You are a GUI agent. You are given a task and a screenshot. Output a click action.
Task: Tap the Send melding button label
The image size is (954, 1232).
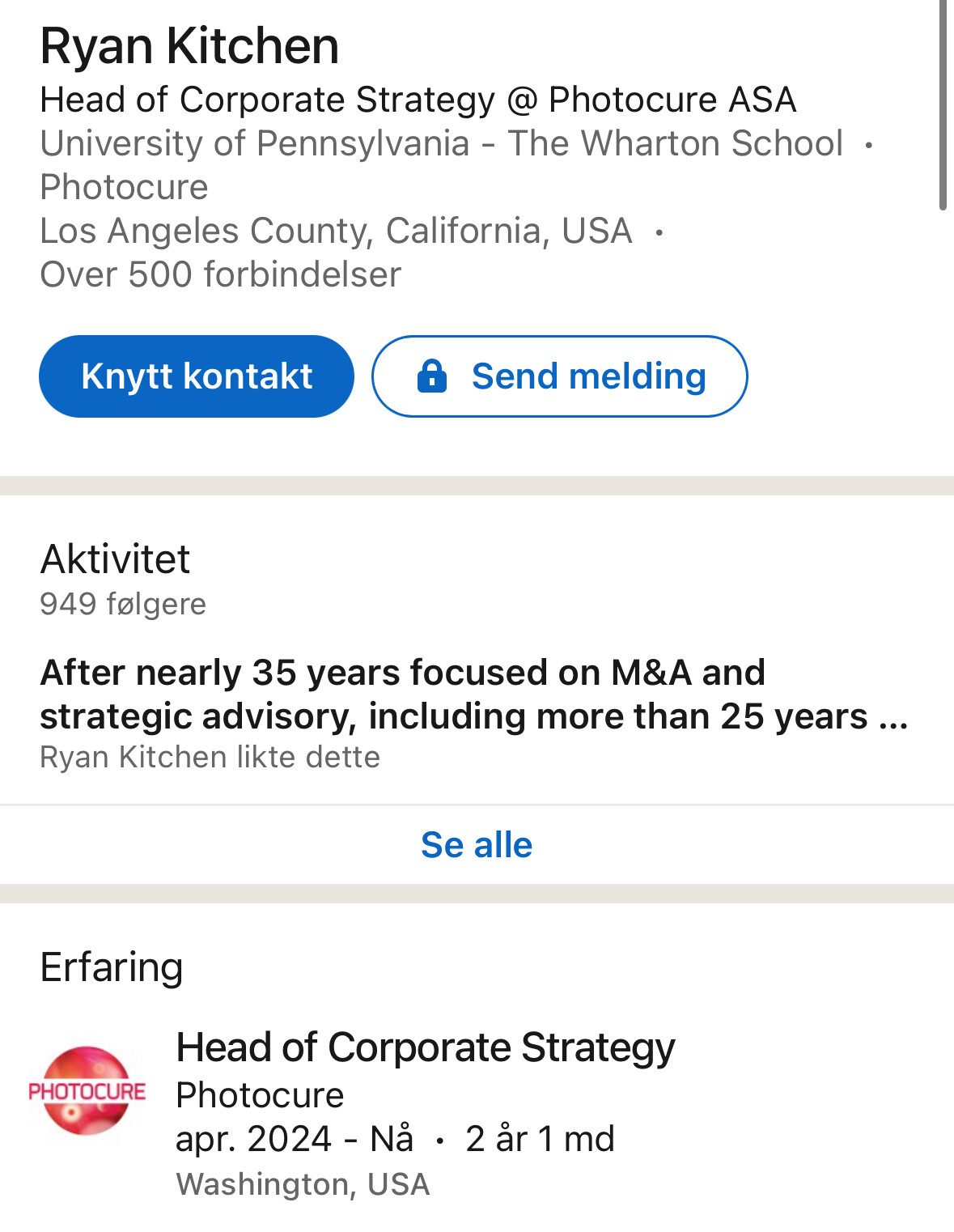click(x=588, y=376)
